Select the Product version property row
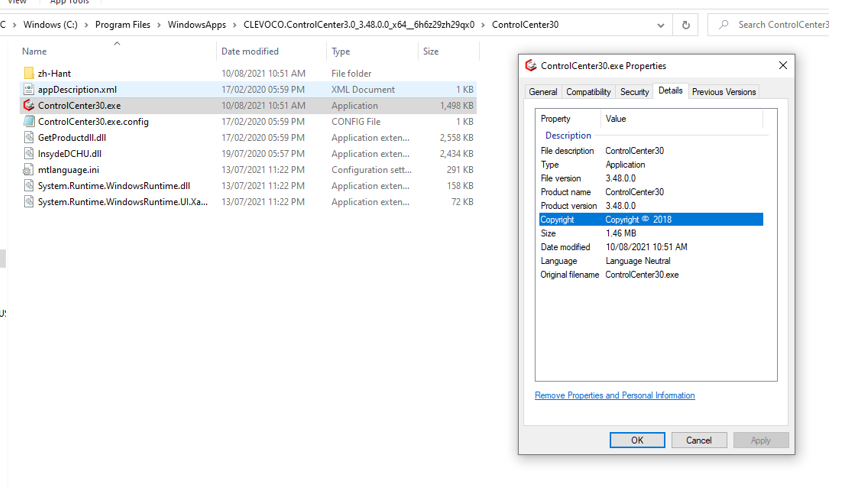This screenshot has height=488, width=855. (x=651, y=206)
